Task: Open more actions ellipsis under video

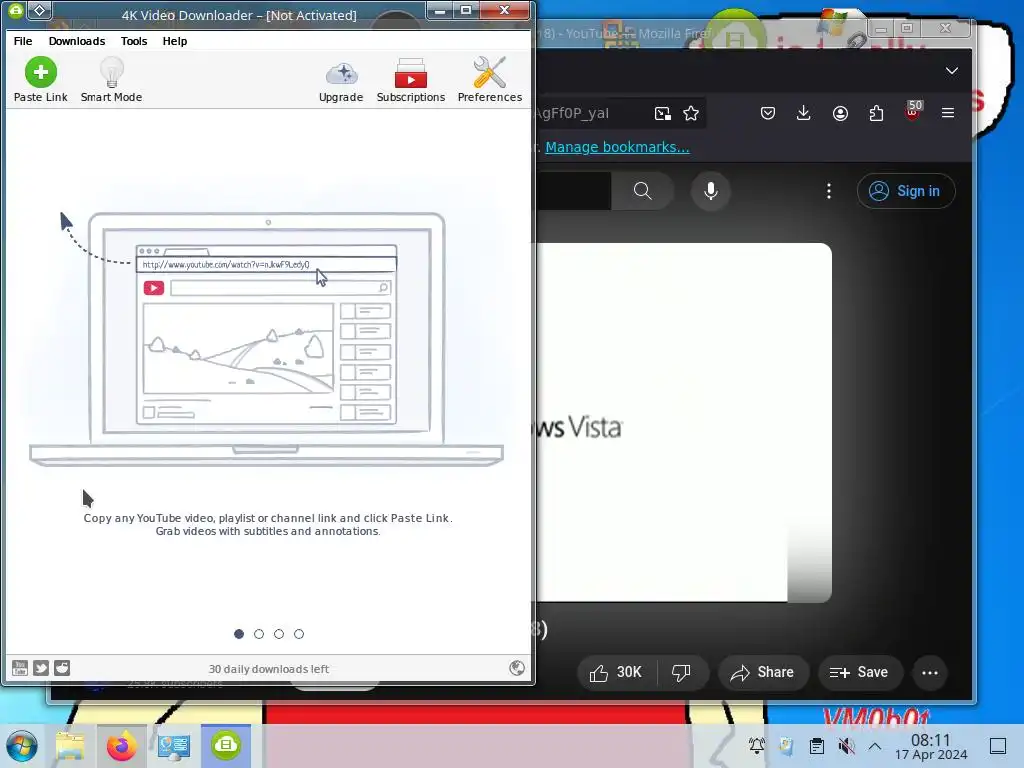Action: [930, 673]
